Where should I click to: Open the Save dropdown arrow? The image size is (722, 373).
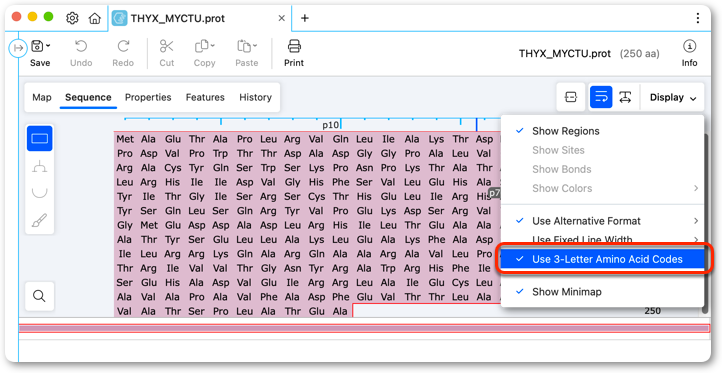coord(48,46)
